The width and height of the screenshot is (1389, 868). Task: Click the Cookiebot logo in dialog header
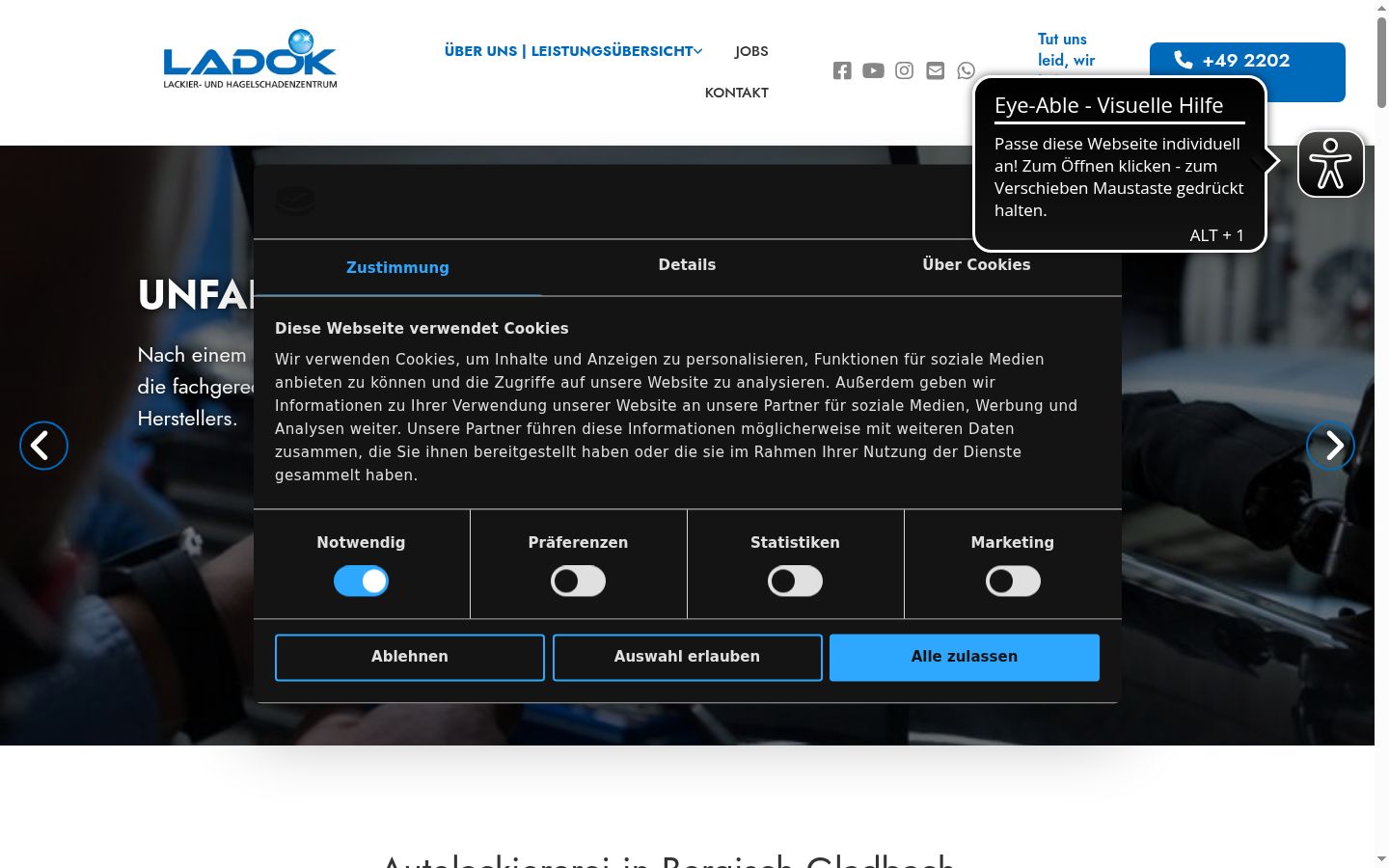pyautogui.click(x=295, y=201)
